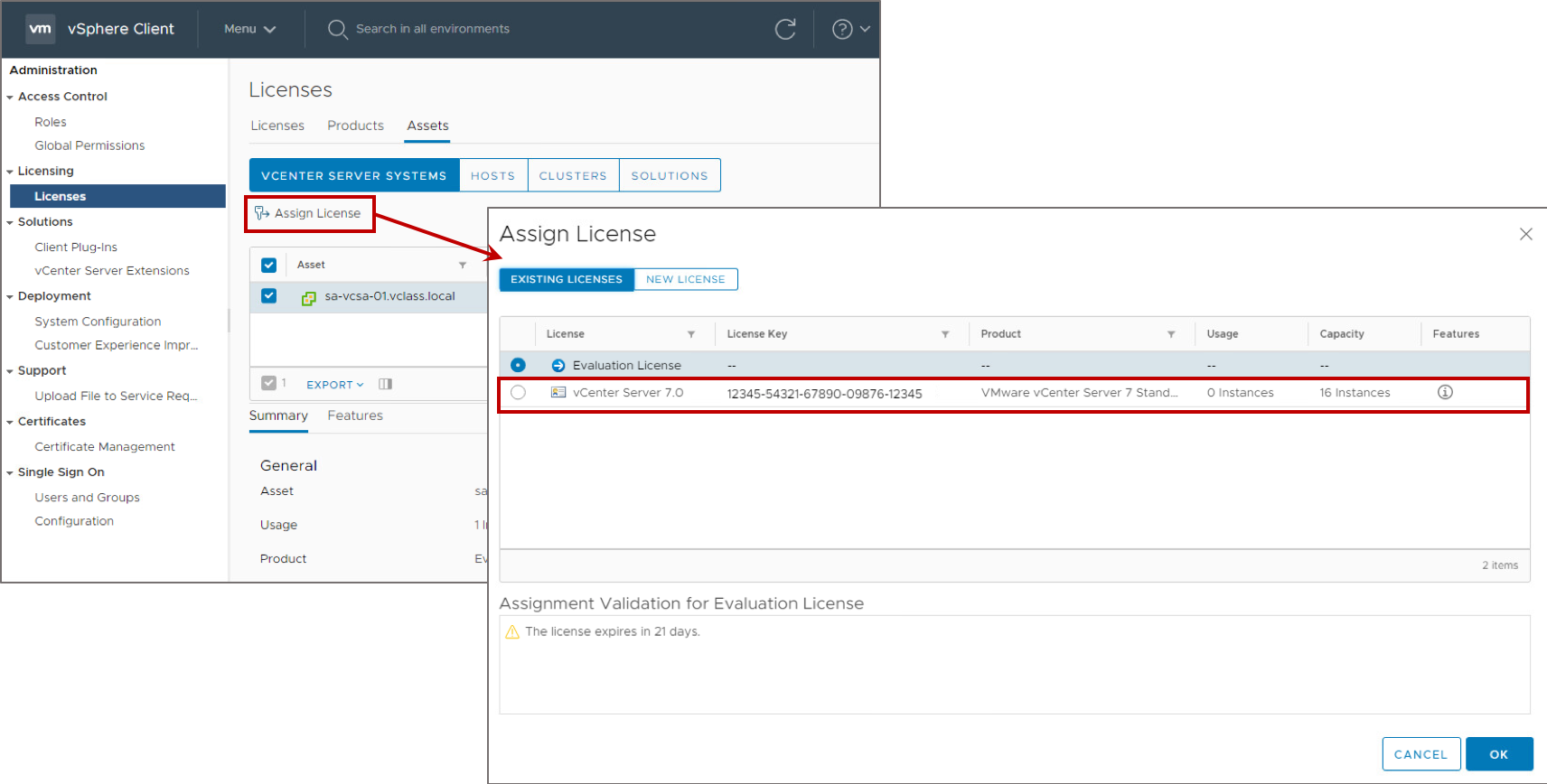Click the vCenter Server 7.0 license icon
The width and height of the screenshot is (1547, 784).
(558, 393)
